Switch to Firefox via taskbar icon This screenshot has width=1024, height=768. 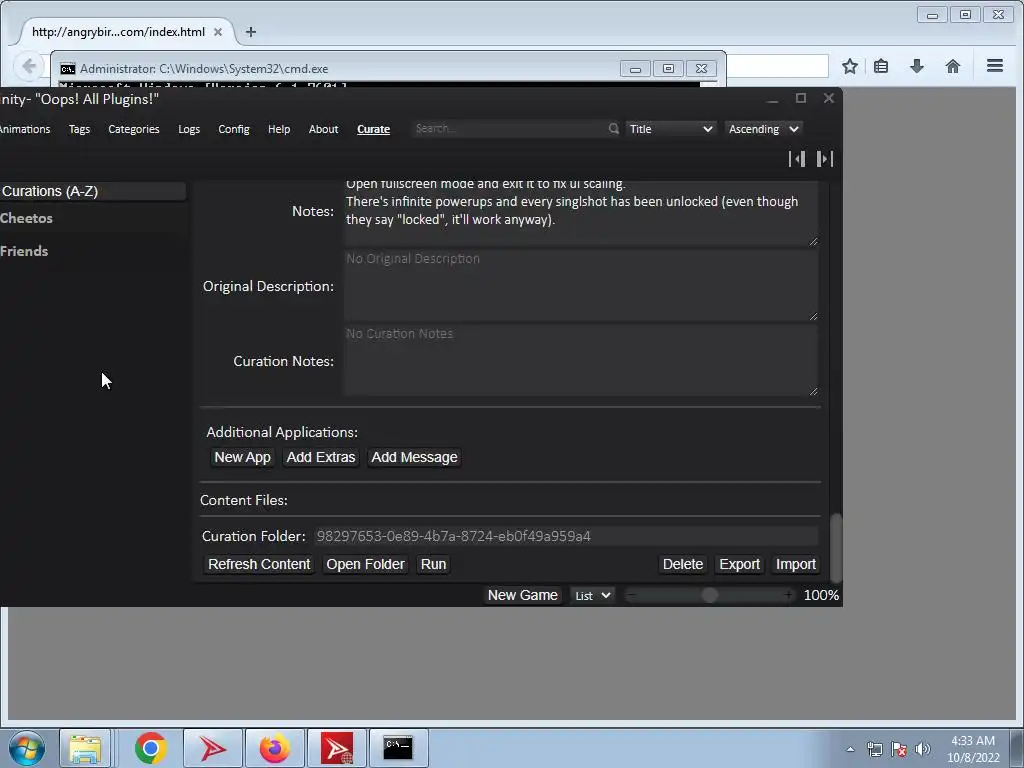274,748
